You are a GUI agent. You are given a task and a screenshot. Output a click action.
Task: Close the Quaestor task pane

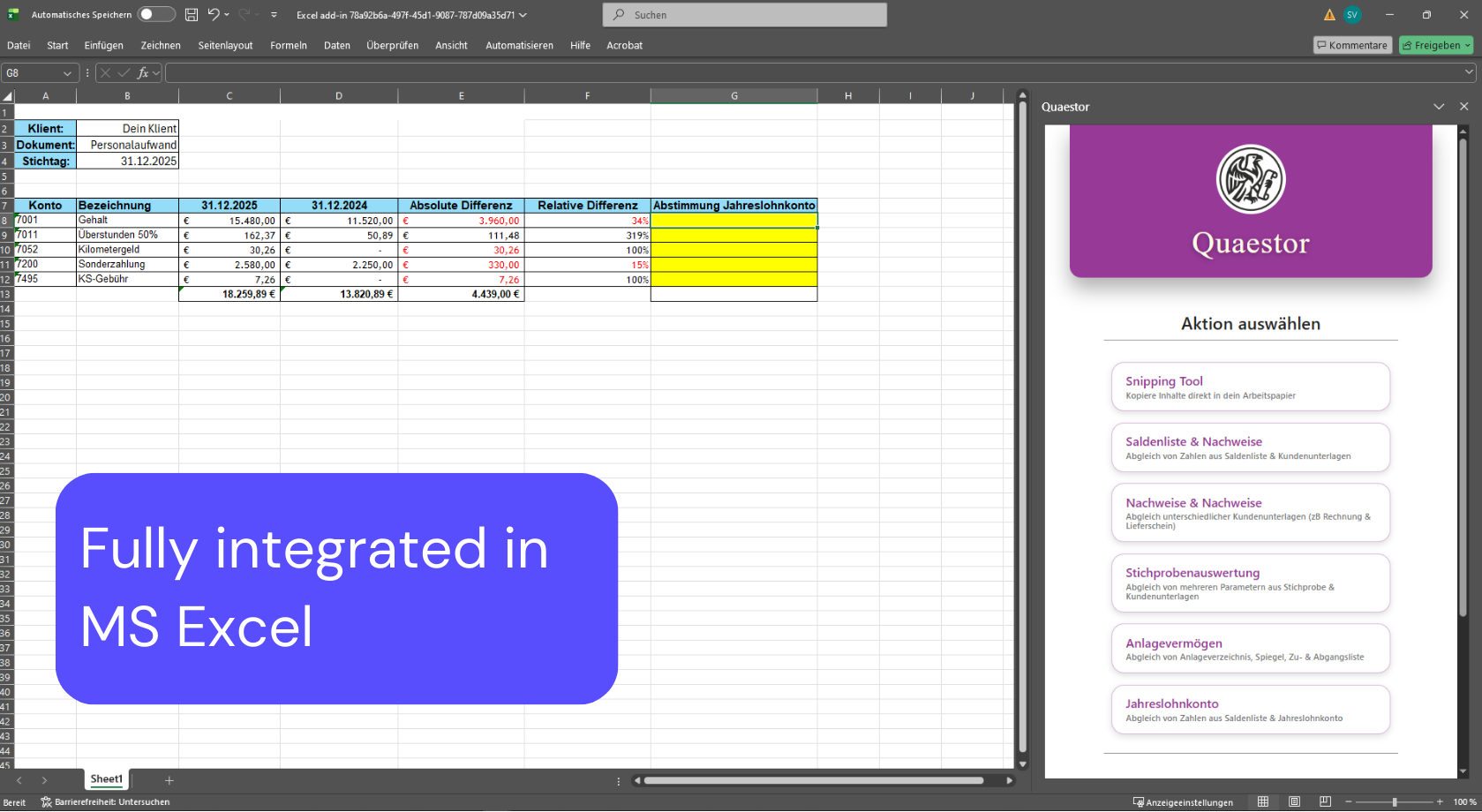1464,107
